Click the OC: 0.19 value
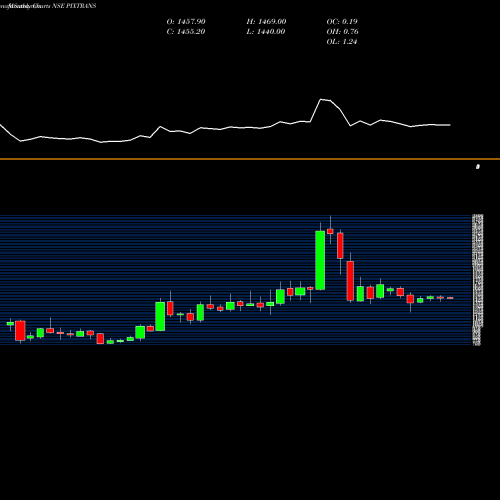Viewport: 500px width, 500px height. [342, 22]
